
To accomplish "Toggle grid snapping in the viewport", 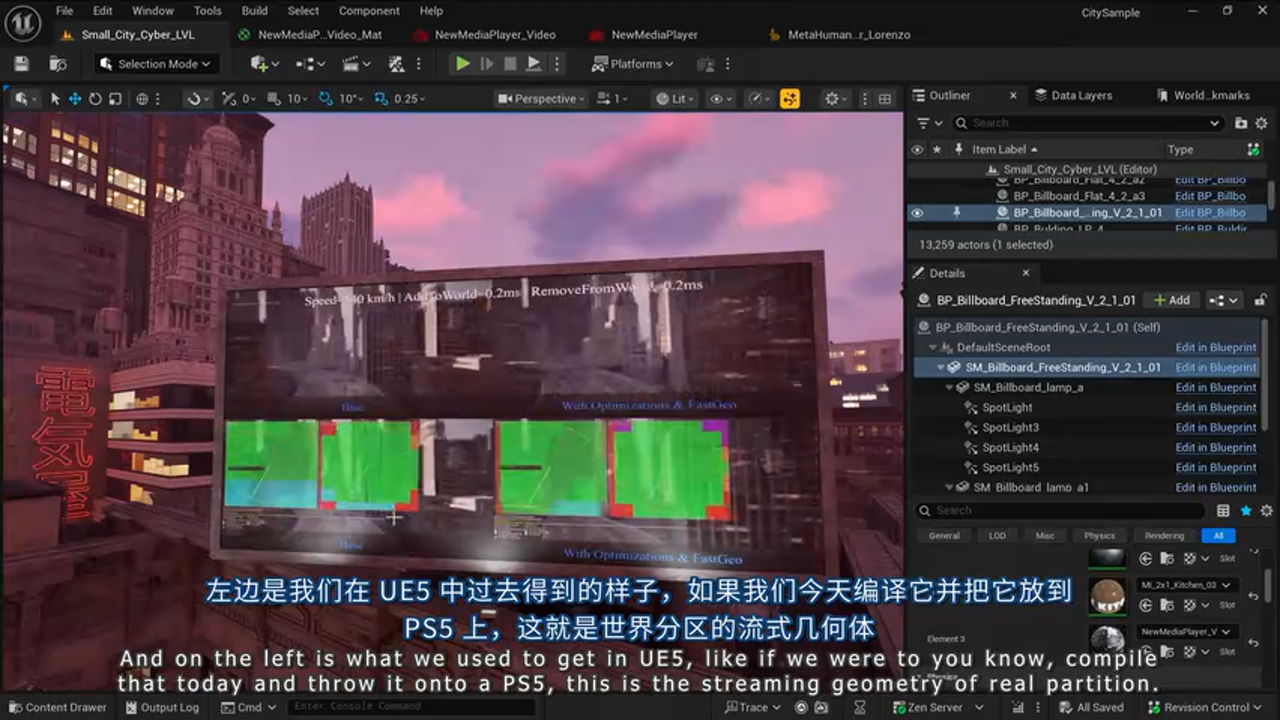I will [x=273, y=98].
